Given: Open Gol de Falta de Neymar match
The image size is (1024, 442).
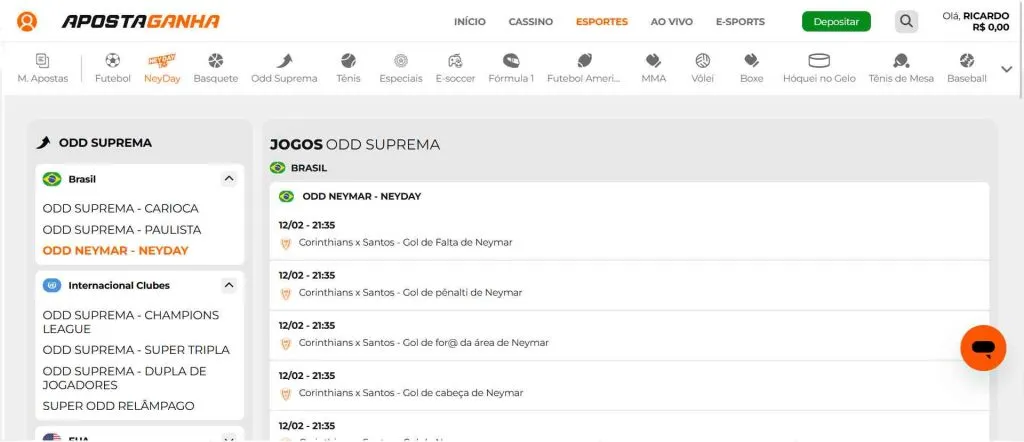Looking at the screenshot, I should 405,242.
